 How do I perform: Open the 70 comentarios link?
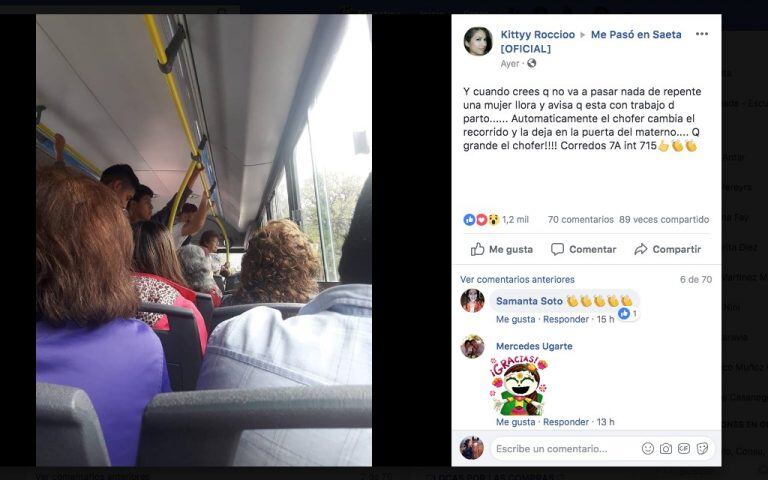[x=580, y=219]
